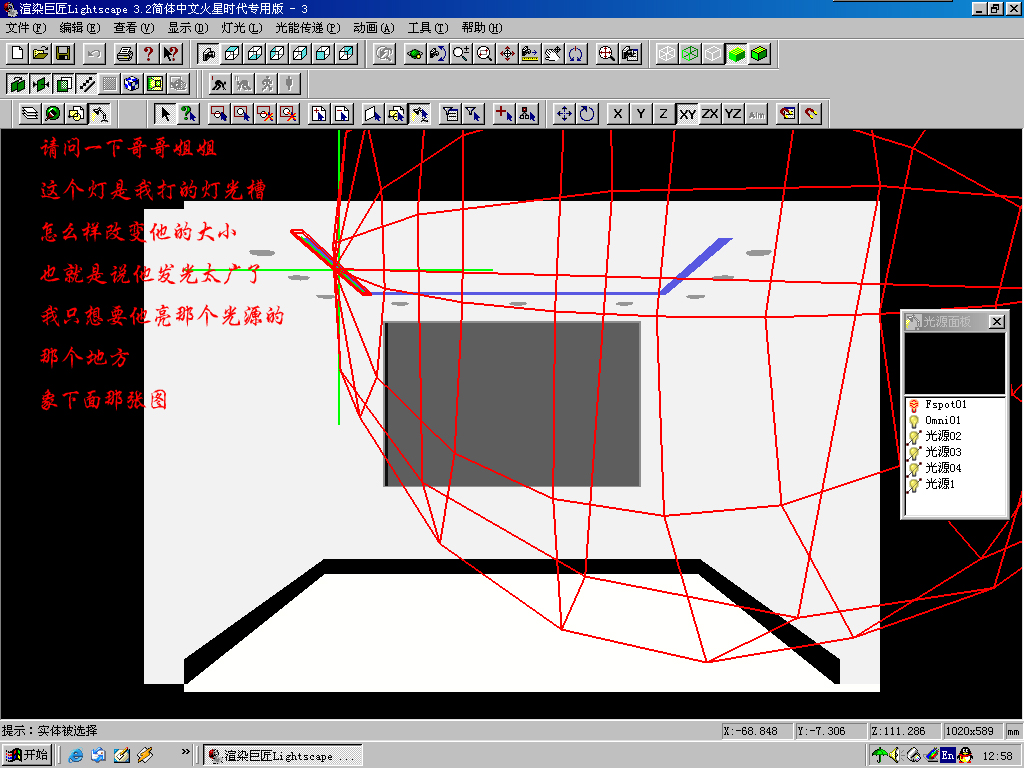Image resolution: width=1024 pixels, height=768 pixels.
Task: Open the Materials table icon
Action: [53, 114]
